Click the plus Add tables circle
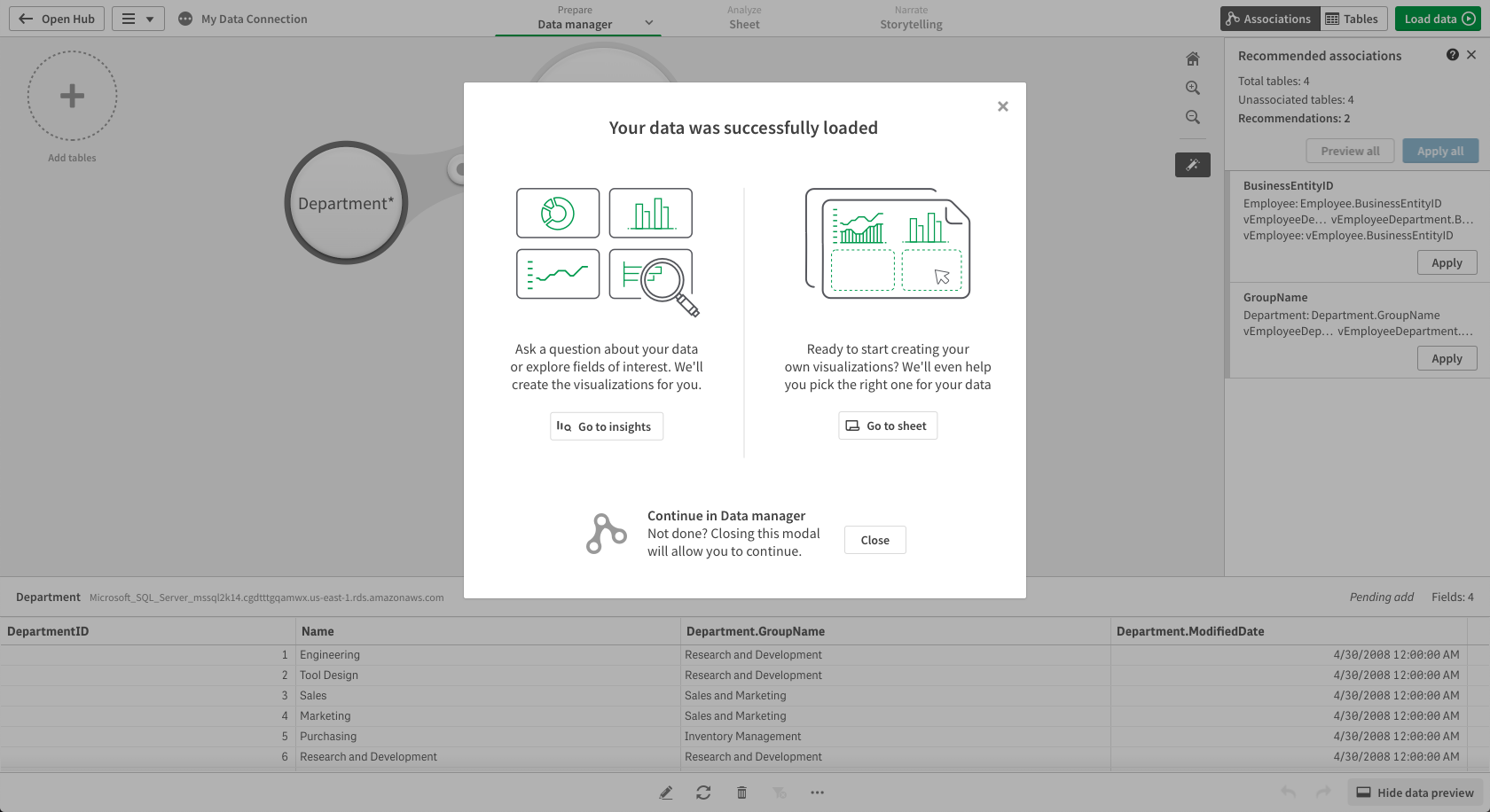 (x=72, y=96)
